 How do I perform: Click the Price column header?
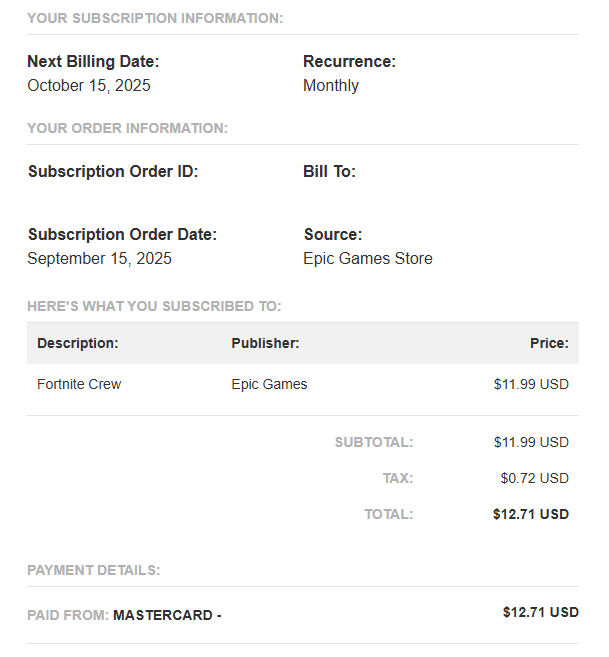tap(549, 343)
